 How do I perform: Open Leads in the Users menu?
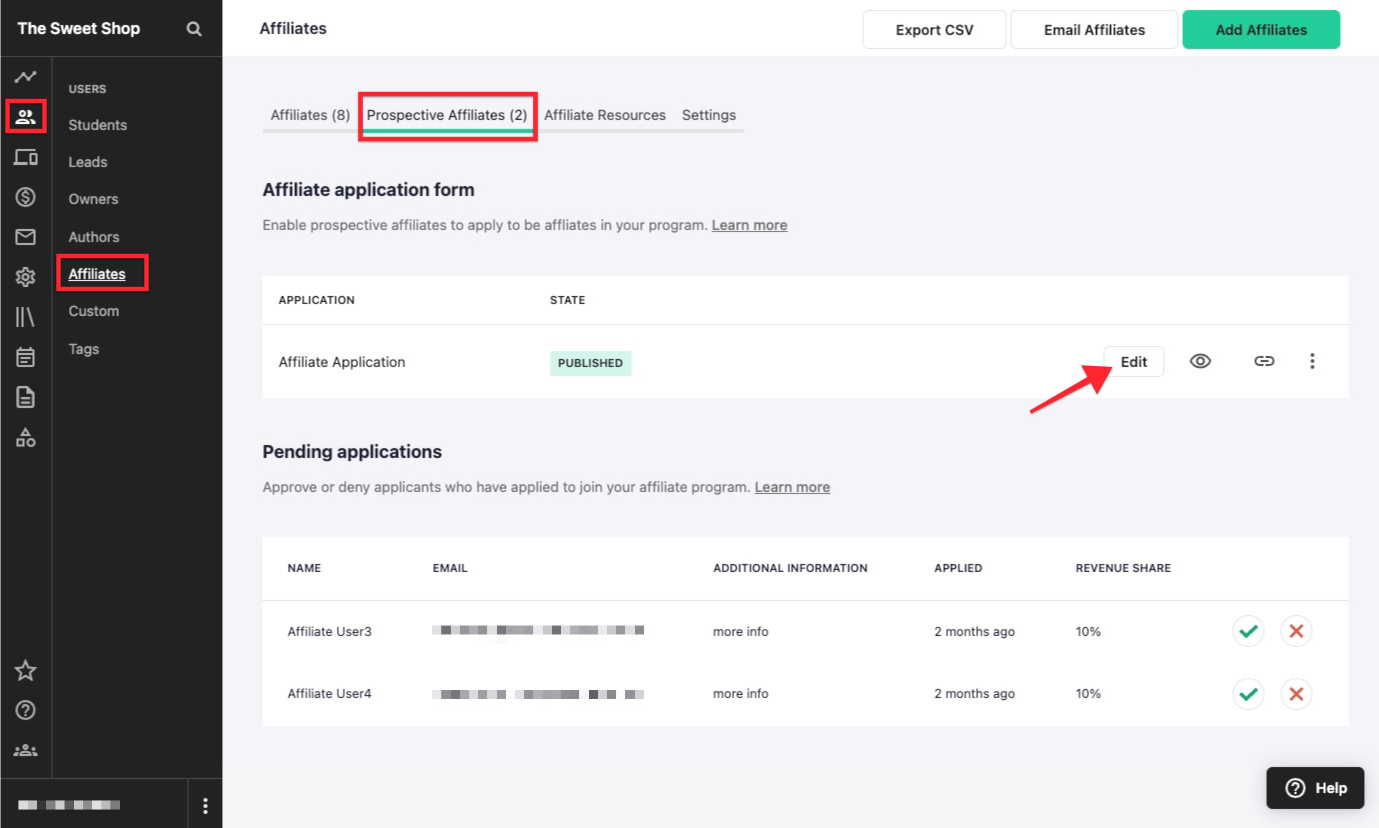88,162
